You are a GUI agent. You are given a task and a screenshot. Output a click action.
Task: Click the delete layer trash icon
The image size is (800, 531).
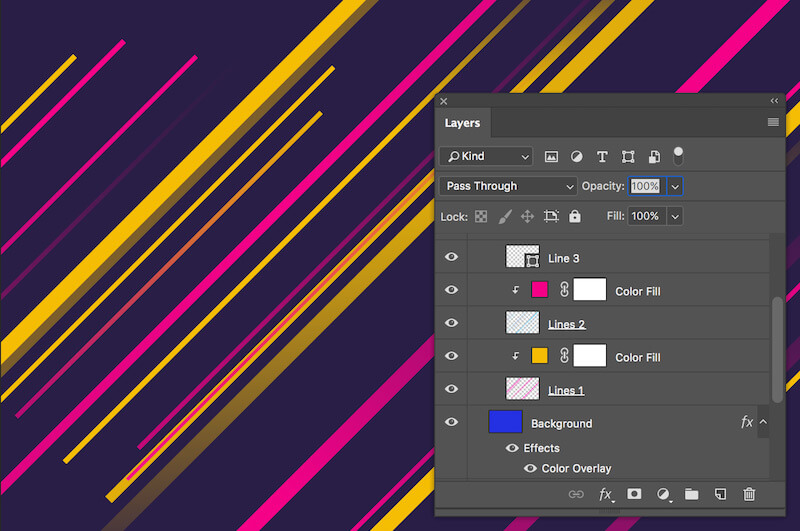pyautogui.click(x=749, y=494)
